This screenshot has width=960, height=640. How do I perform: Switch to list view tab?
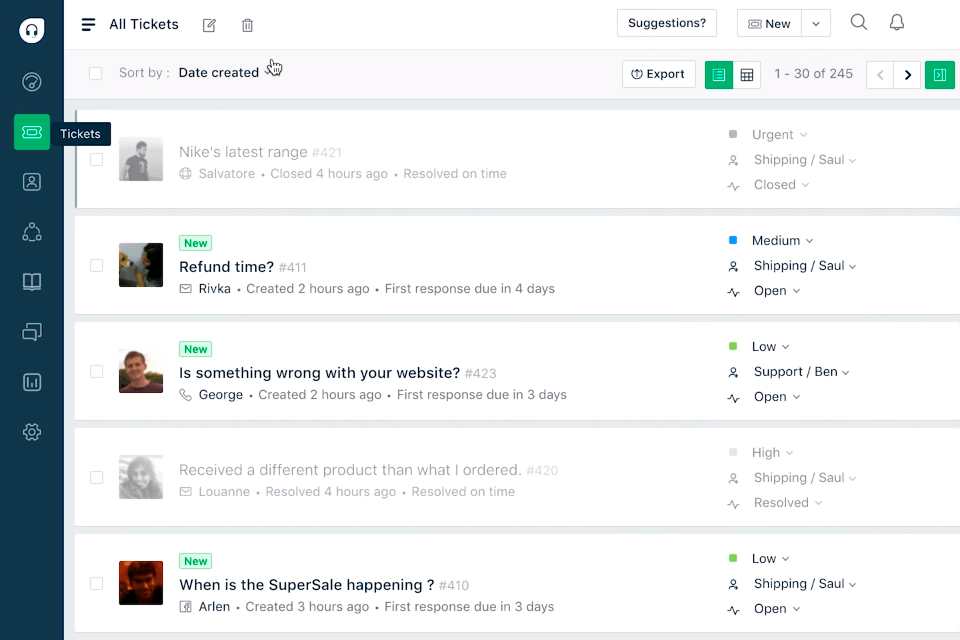coord(718,74)
